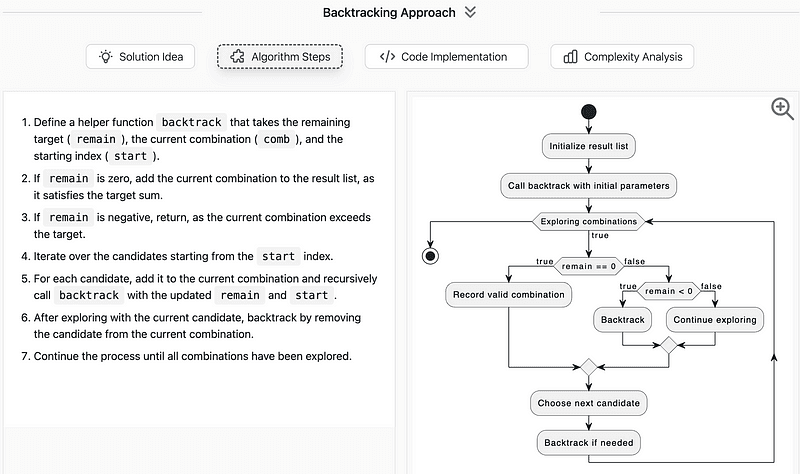Click the 'Exploring combinations' decision node
This screenshot has width=800, height=474.
[x=588, y=221]
